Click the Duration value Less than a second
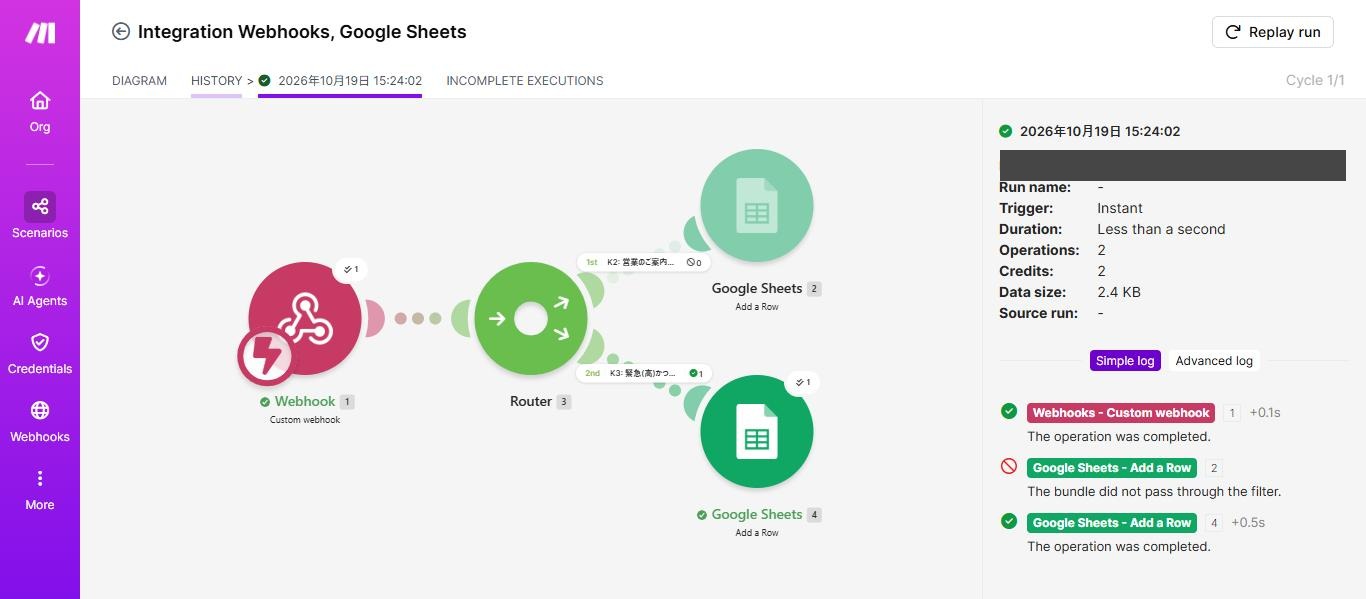This screenshot has width=1366, height=599. coord(1161,229)
